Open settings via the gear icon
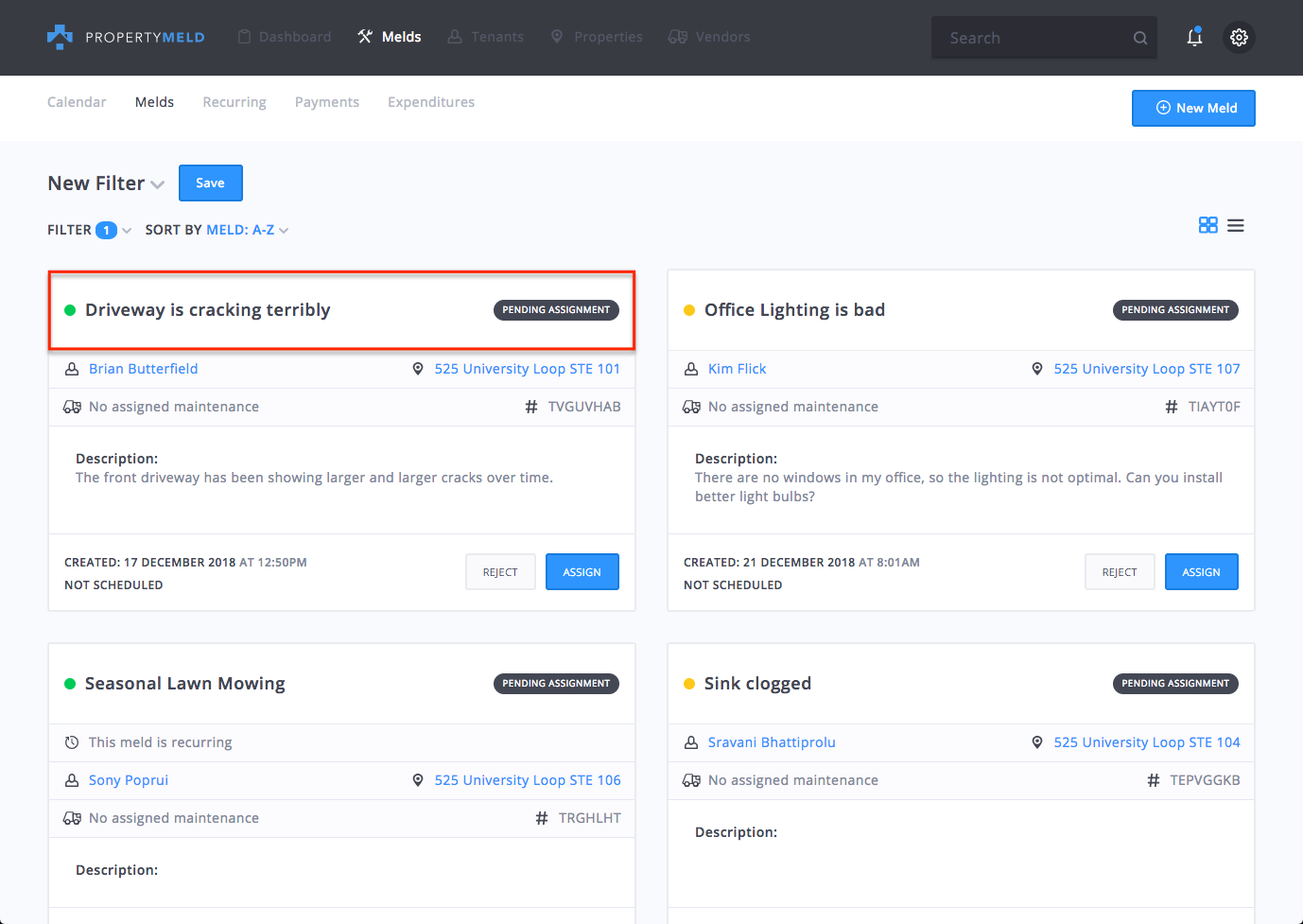The image size is (1303, 924). pos(1239,37)
